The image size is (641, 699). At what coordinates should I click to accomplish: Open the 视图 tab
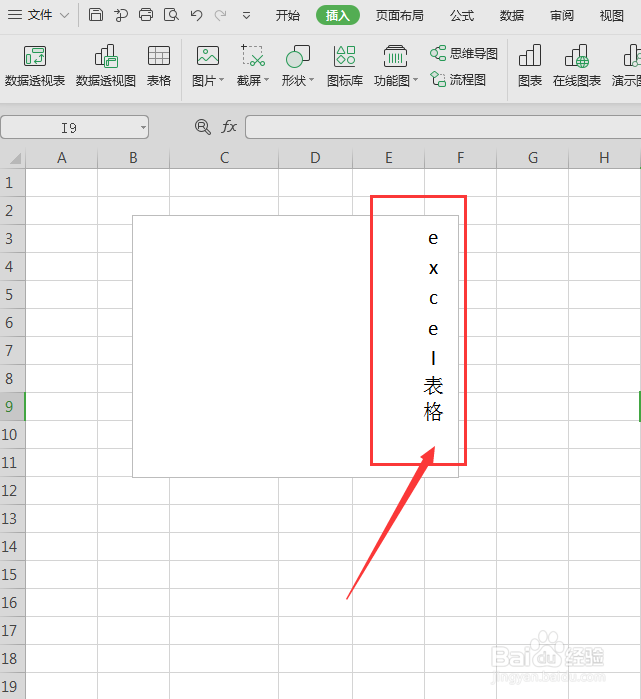coord(612,16)
